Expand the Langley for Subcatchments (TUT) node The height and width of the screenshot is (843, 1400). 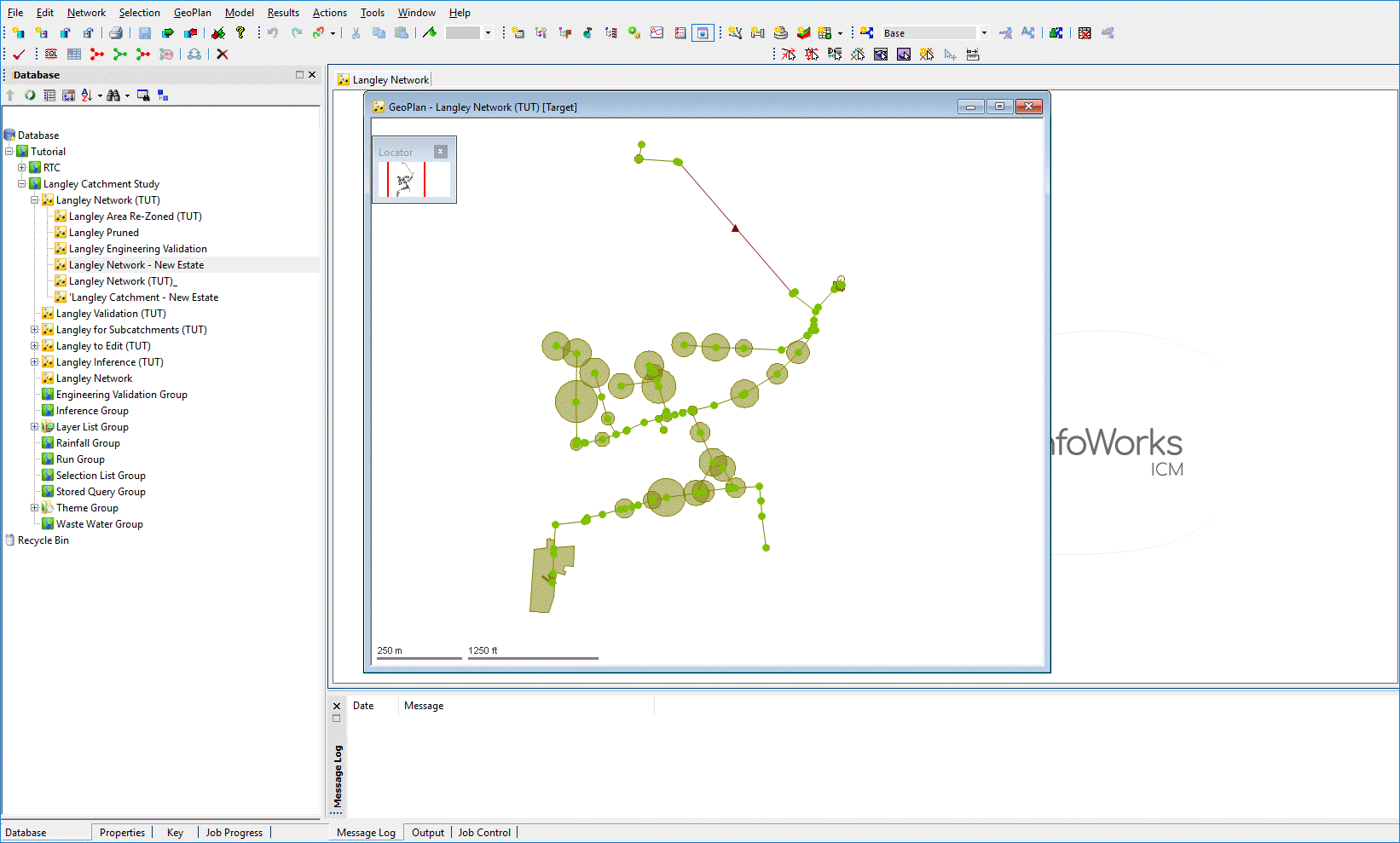(x=35, y=330)
